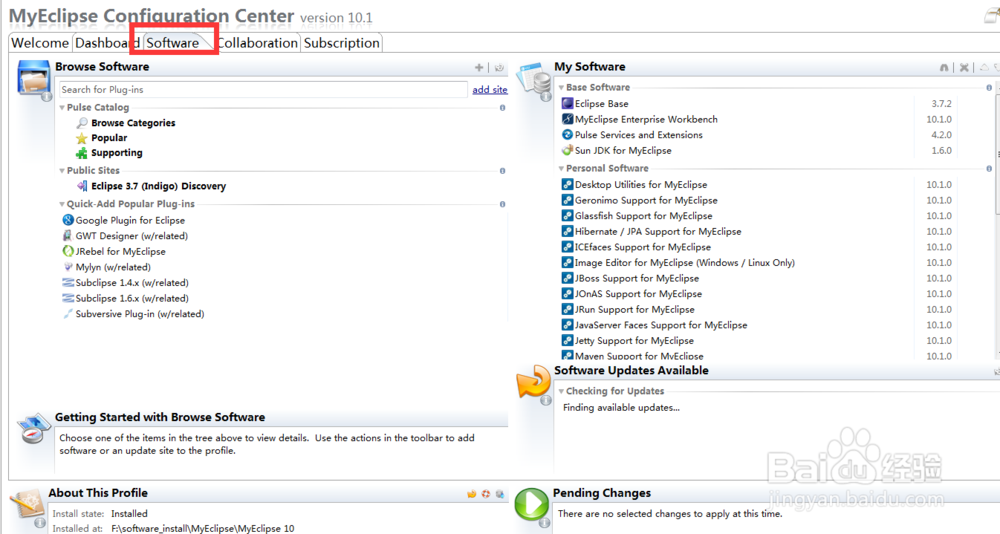Click info marker beside Public Sites header
Image resolution: width=1000 pixels, height=534 pixels.
[503, 171]
